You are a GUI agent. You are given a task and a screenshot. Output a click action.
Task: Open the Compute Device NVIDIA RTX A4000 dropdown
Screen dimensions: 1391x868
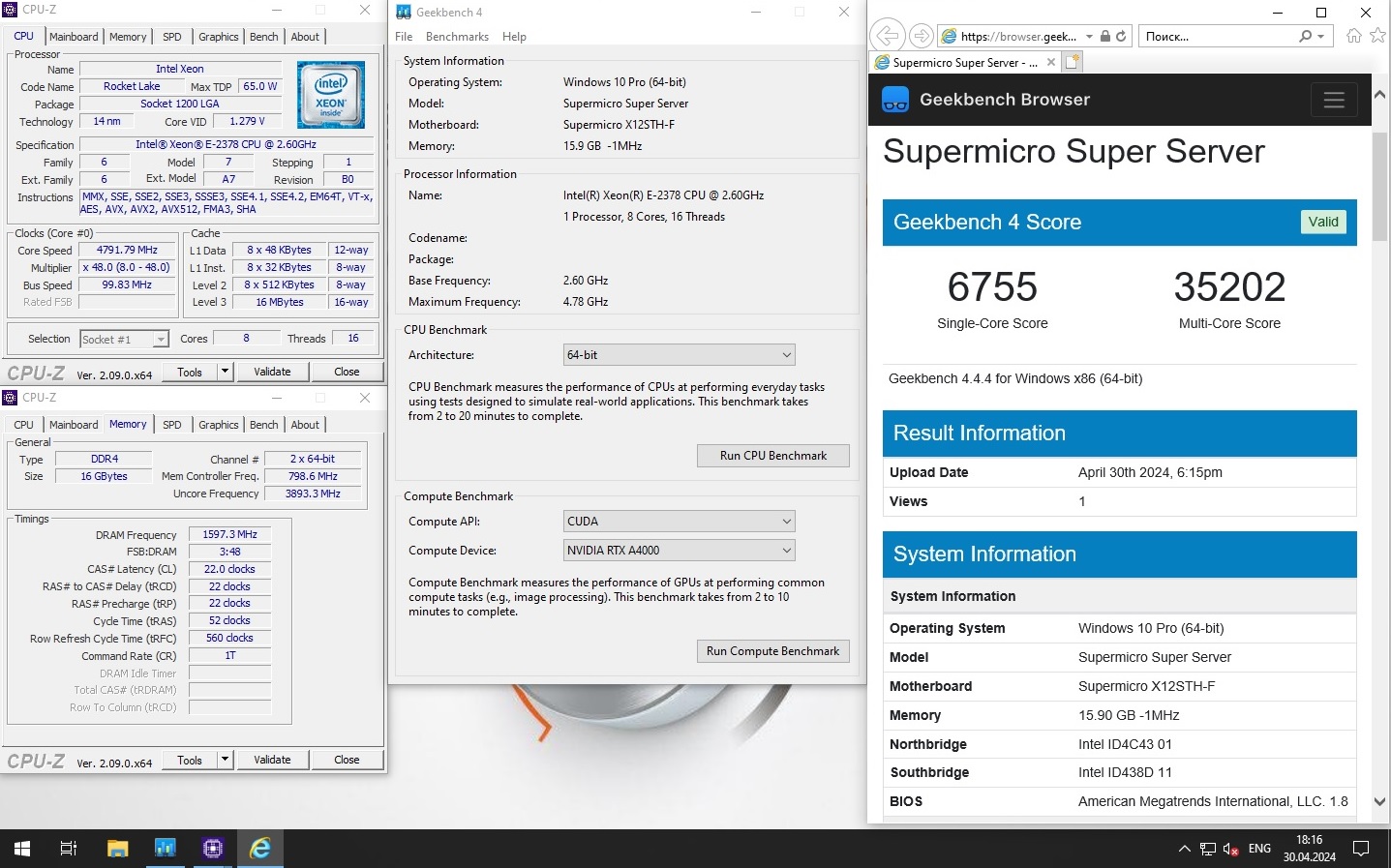(x=680, y=551)
